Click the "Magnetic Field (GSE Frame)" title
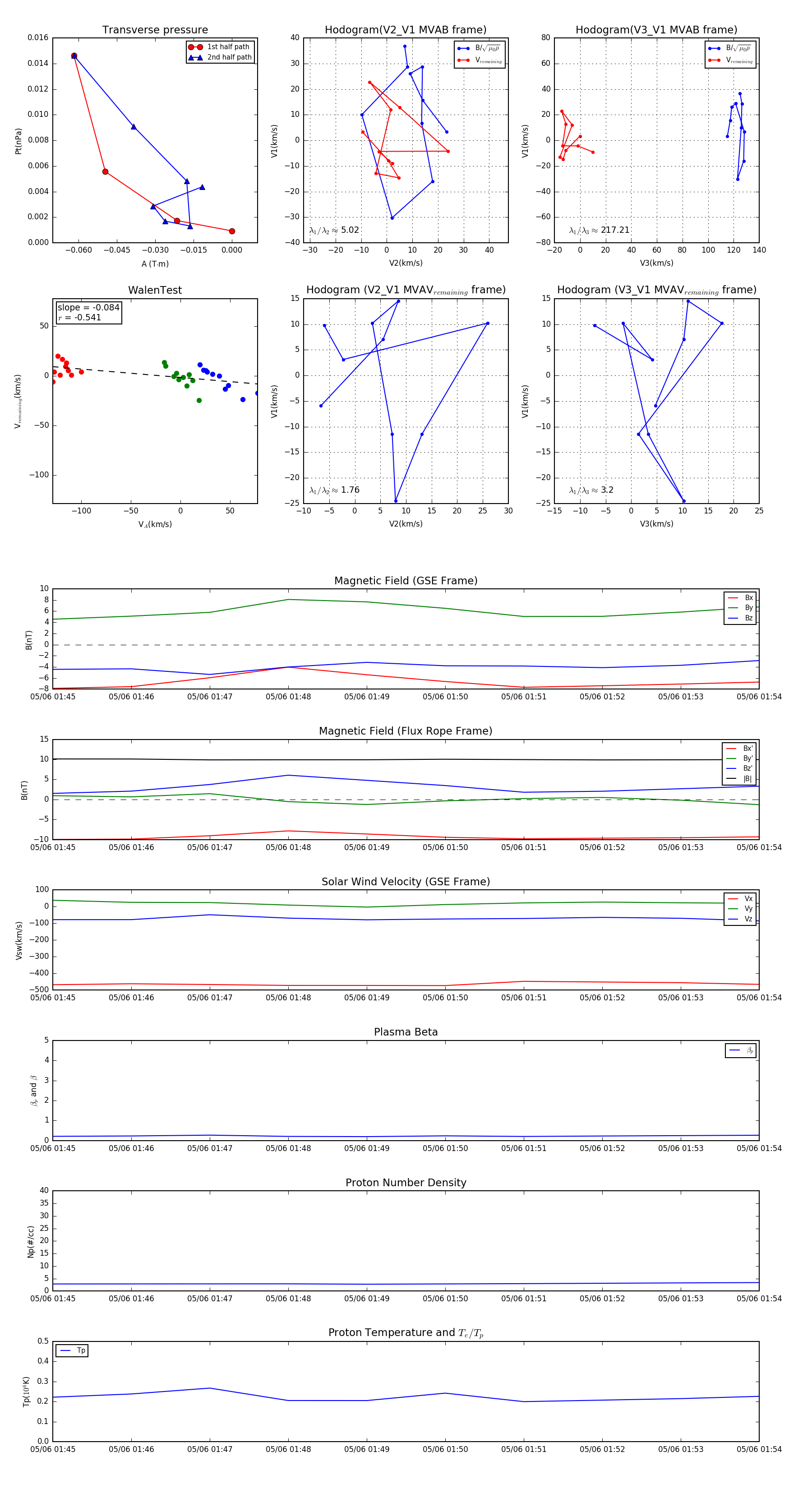Viewport: 812px width, 1489px height. click(406, 581)
